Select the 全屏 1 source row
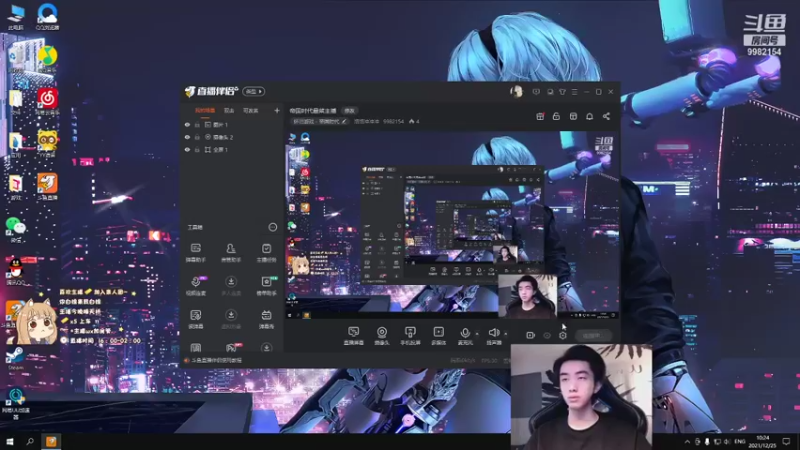This screenshot has width=800, height=450. point(232,149)
